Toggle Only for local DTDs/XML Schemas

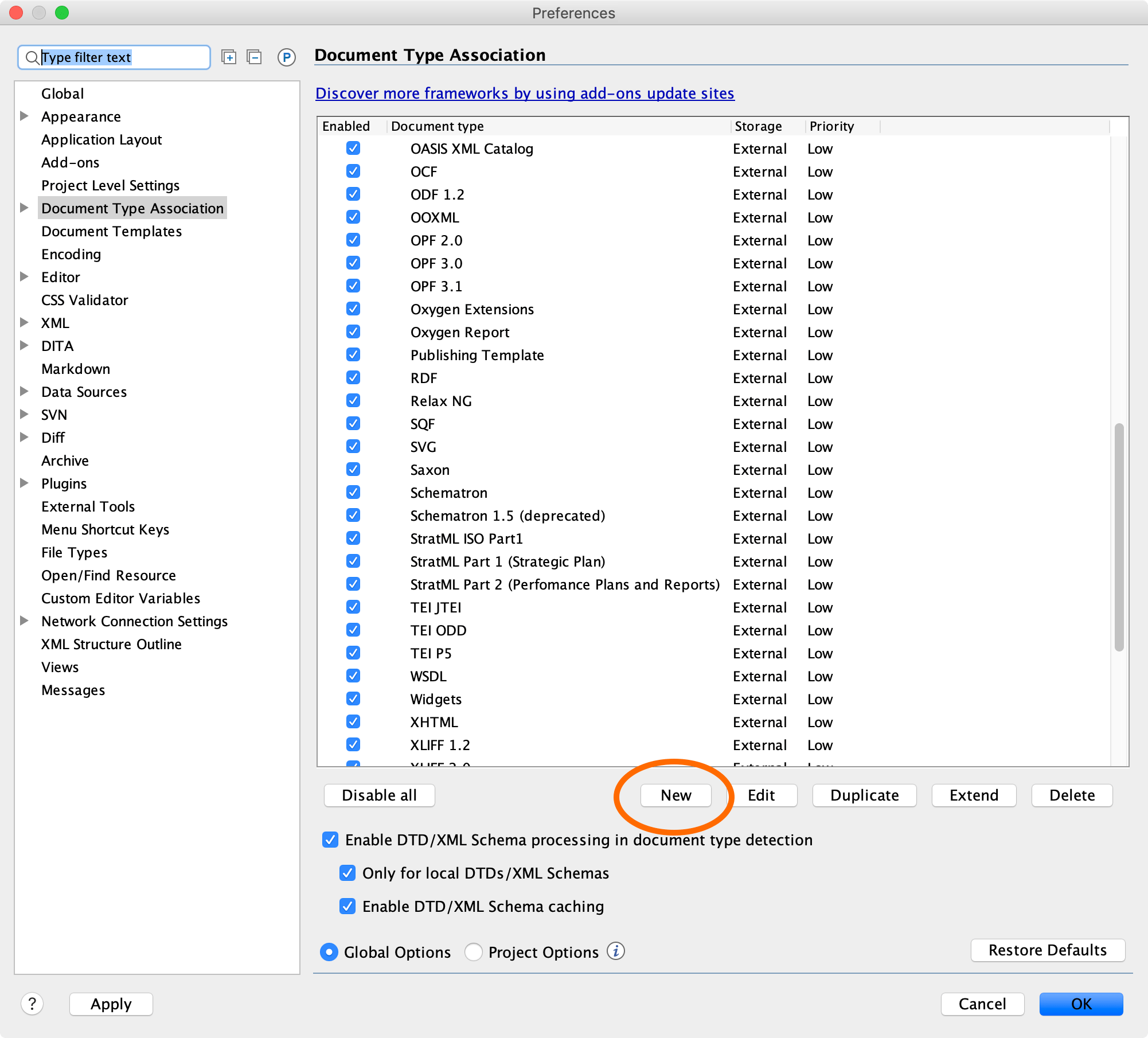[347, 873]
